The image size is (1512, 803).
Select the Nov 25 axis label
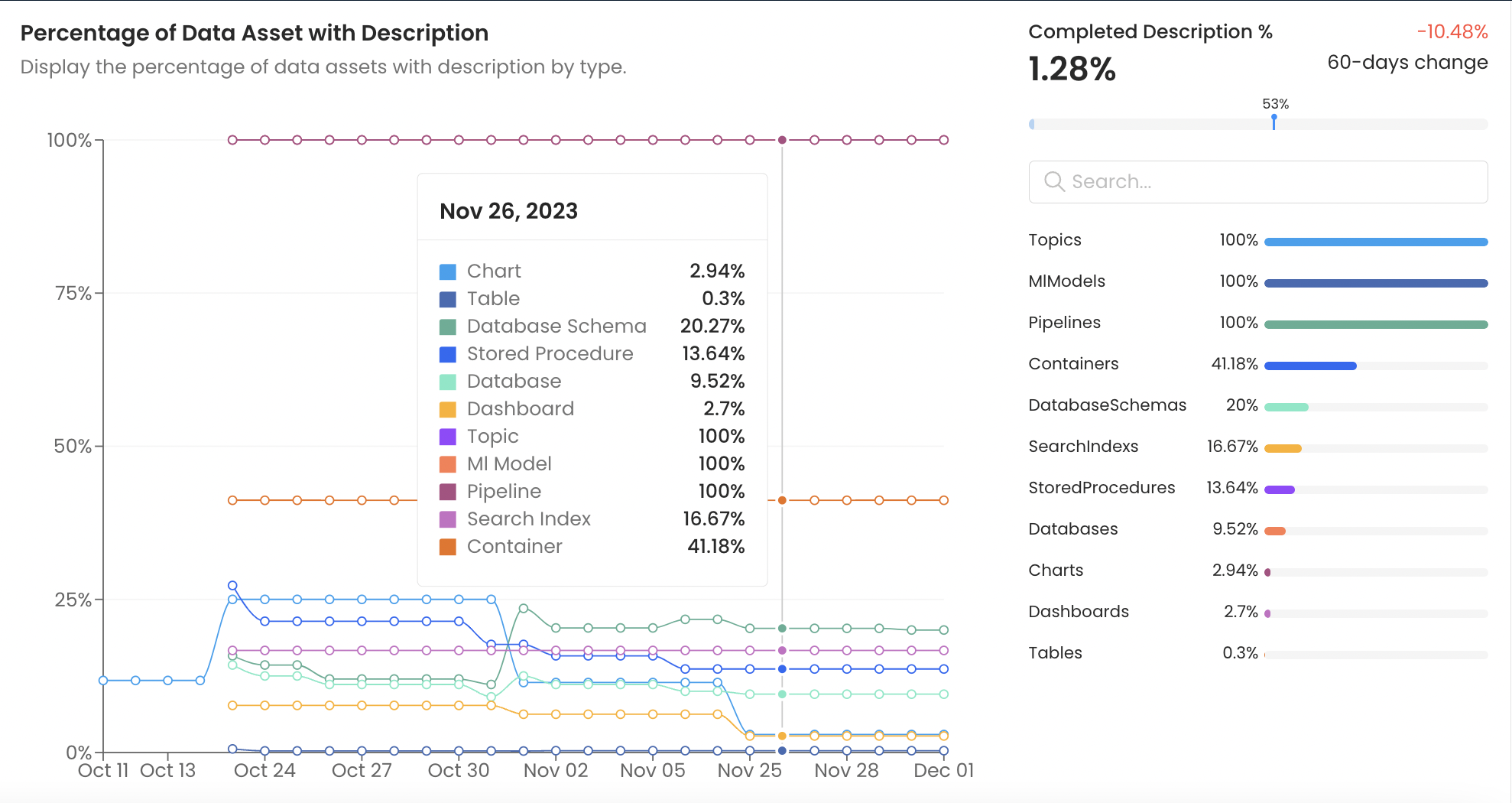point(750,770)
